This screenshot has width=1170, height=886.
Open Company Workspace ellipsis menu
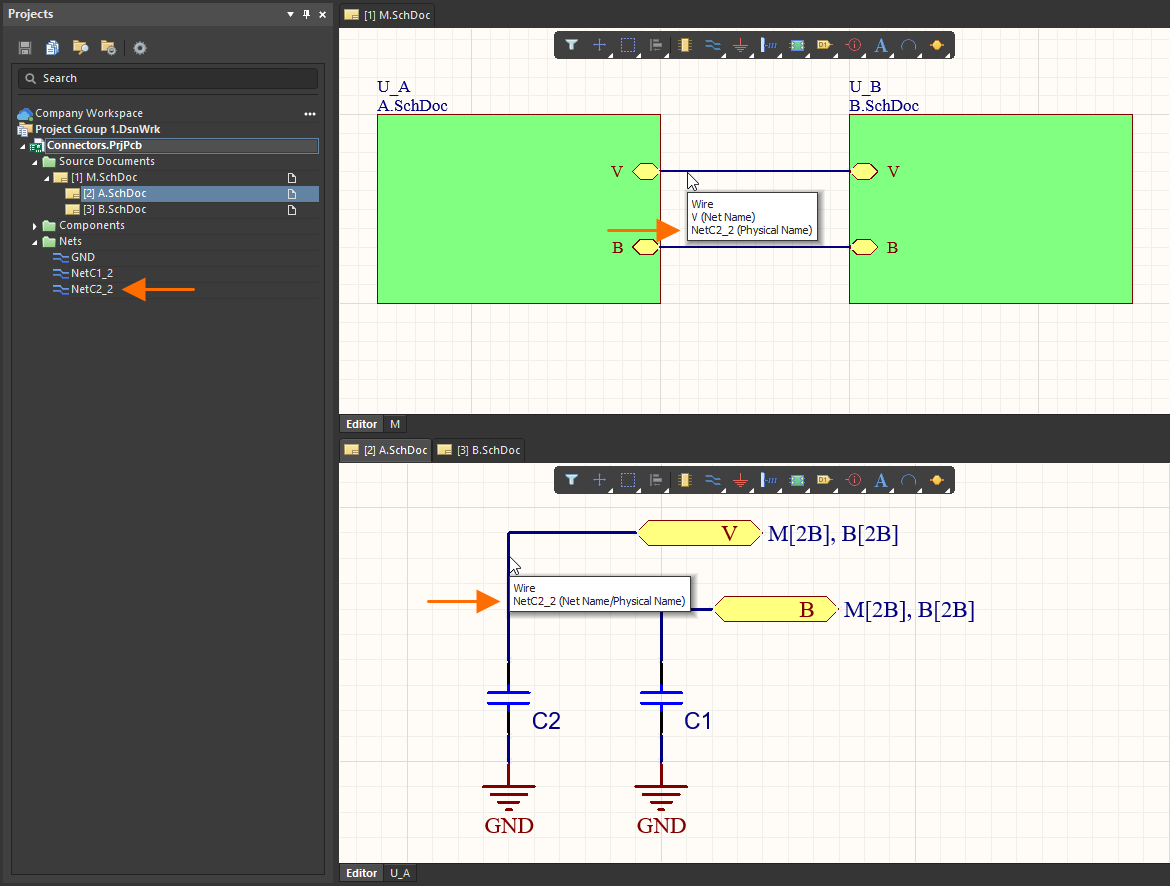[309, 114]
